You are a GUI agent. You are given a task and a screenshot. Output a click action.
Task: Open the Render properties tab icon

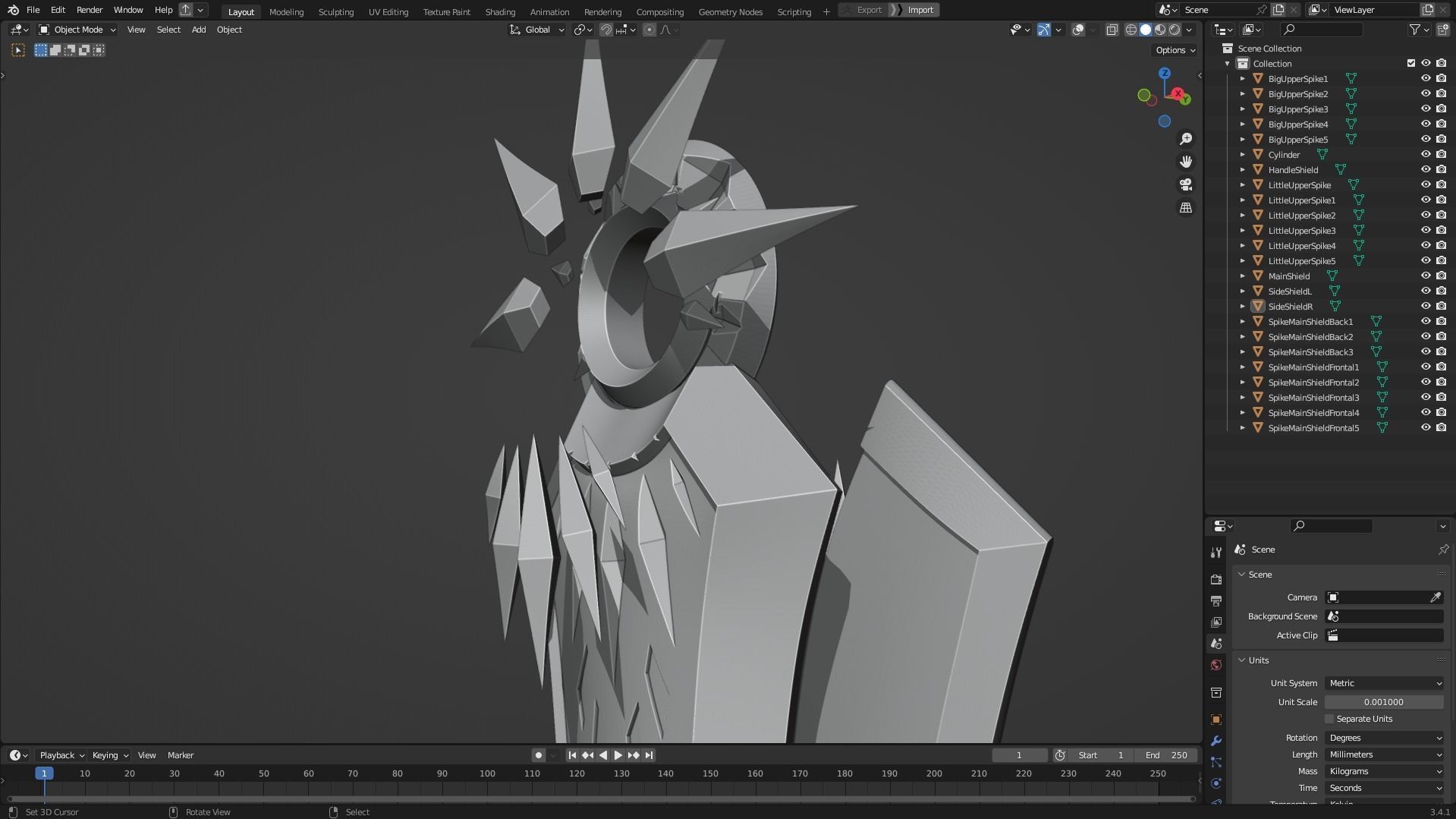pos(1216,579)
